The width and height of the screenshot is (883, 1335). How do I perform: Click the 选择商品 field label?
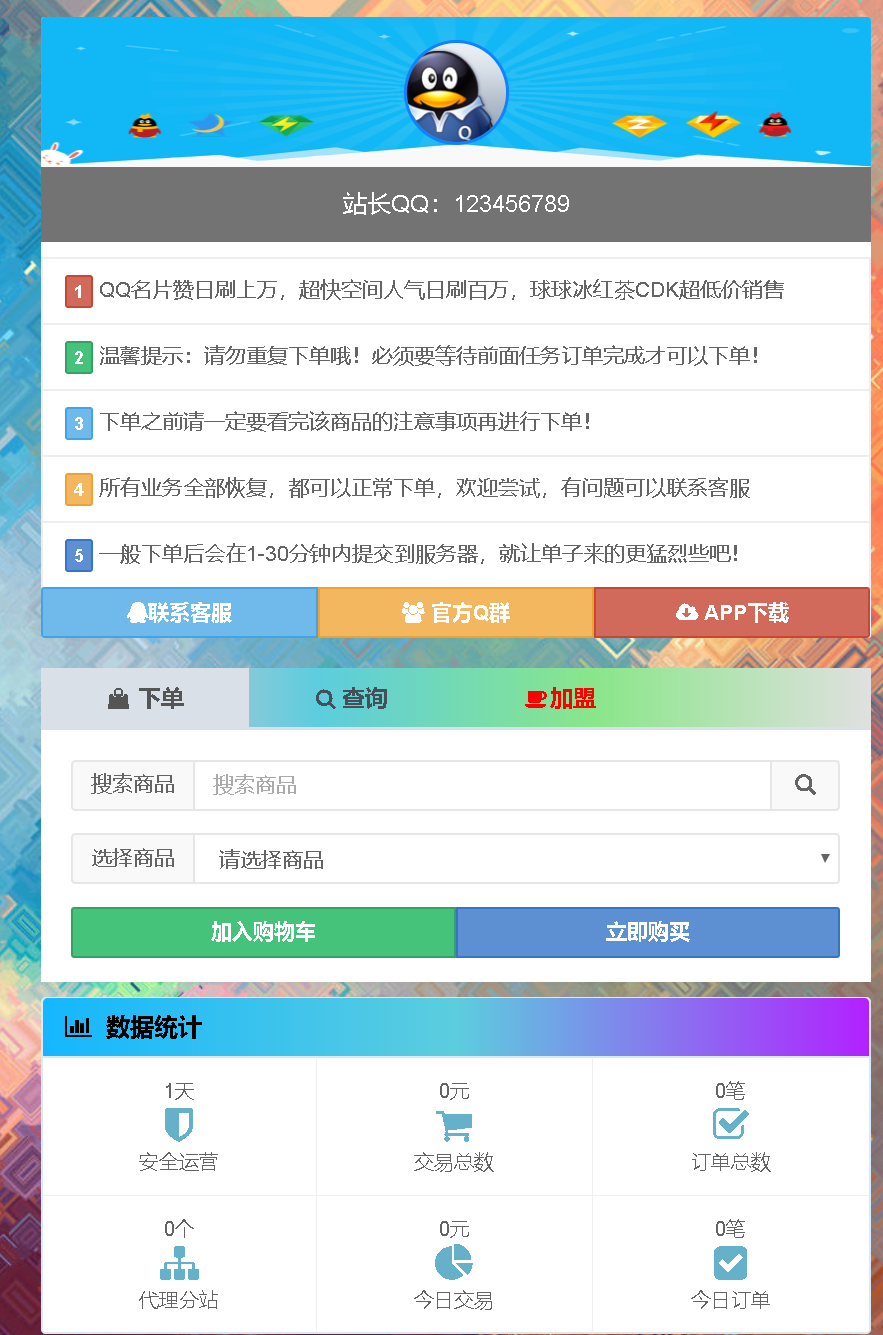tap(133, 859)
